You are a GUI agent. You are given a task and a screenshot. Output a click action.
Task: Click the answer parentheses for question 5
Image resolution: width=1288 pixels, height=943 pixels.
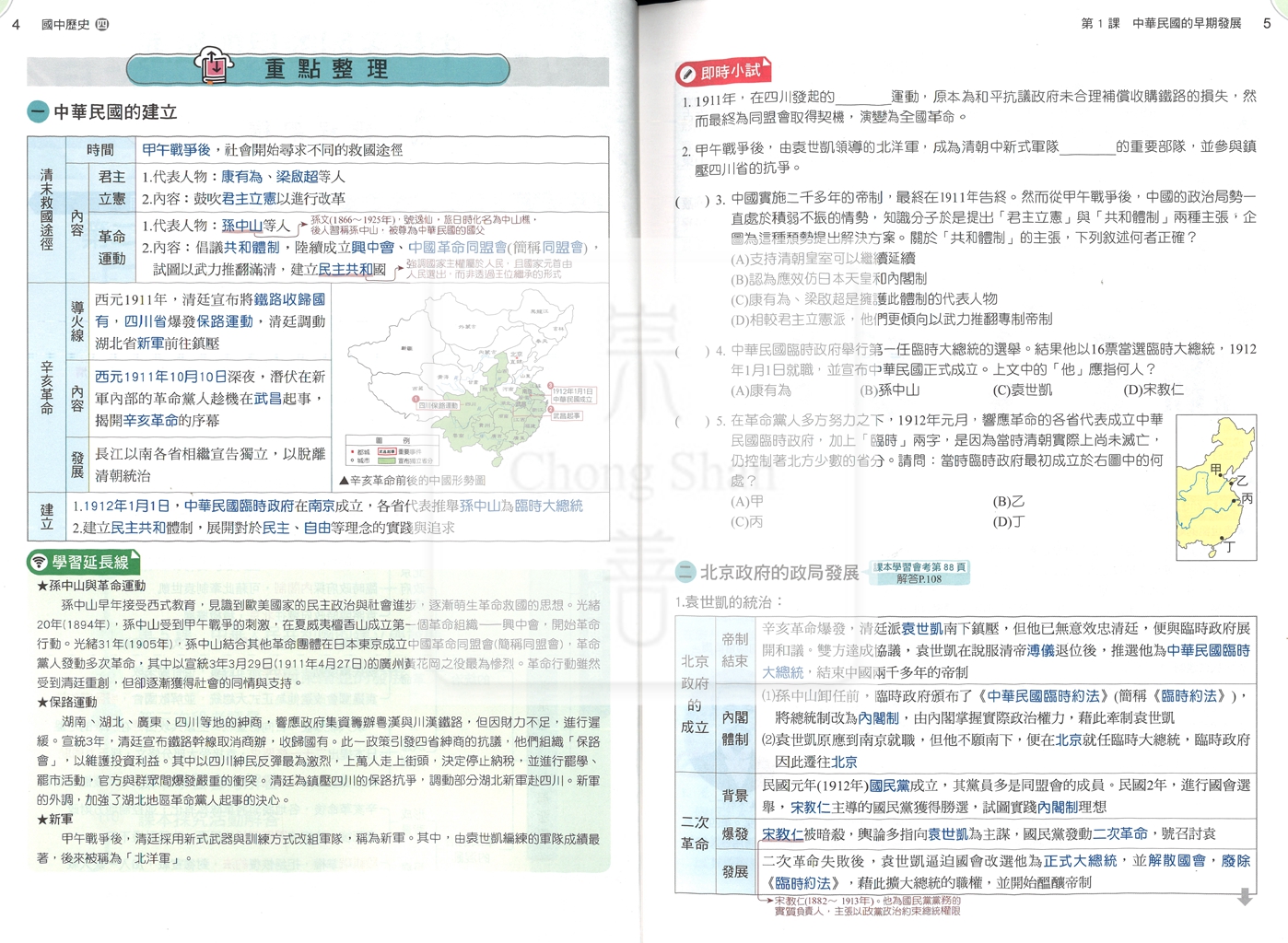pyautogui.click(x=693, y=421)
